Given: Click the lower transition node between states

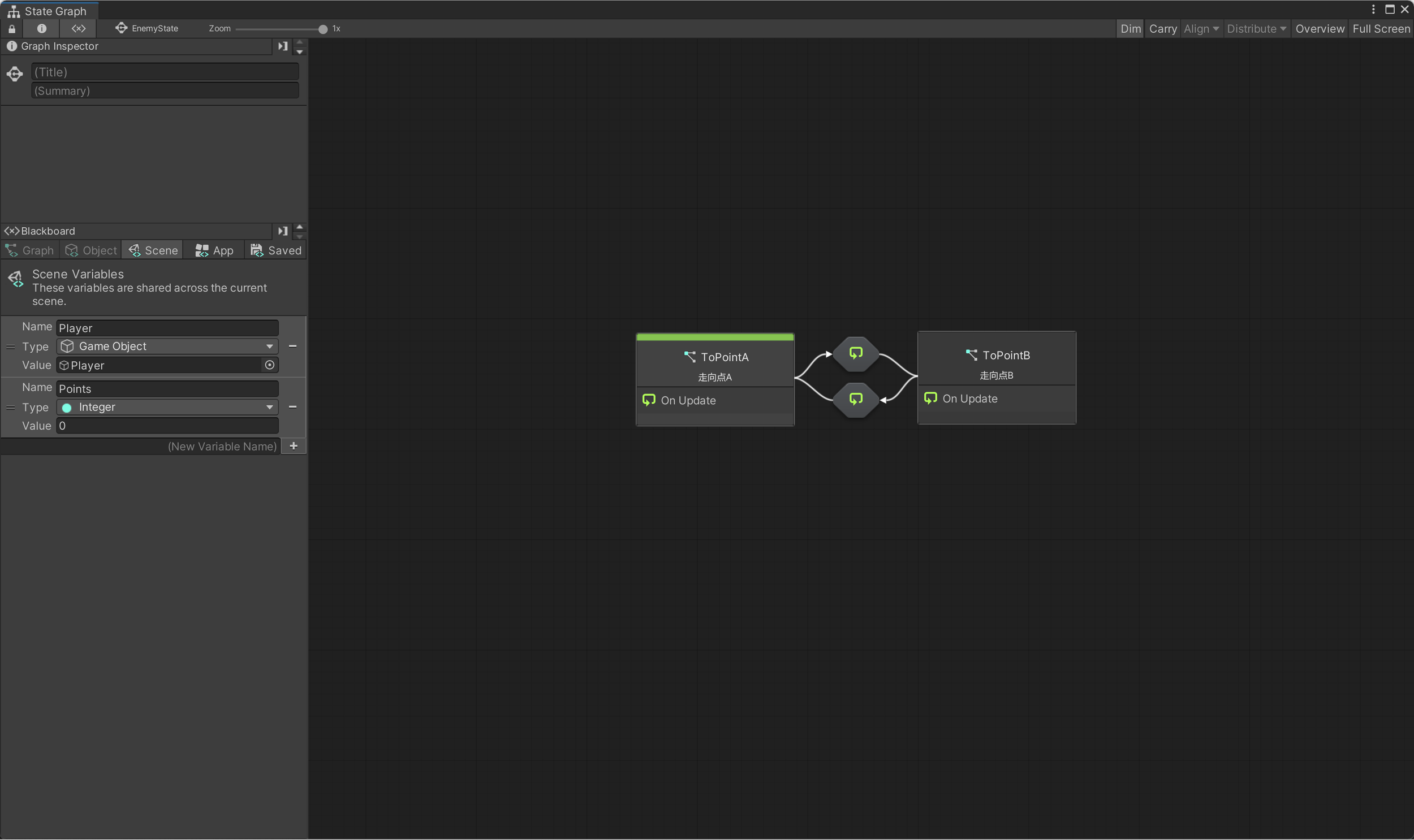Looking at the screenshot, I should click(x=856, y=400).
